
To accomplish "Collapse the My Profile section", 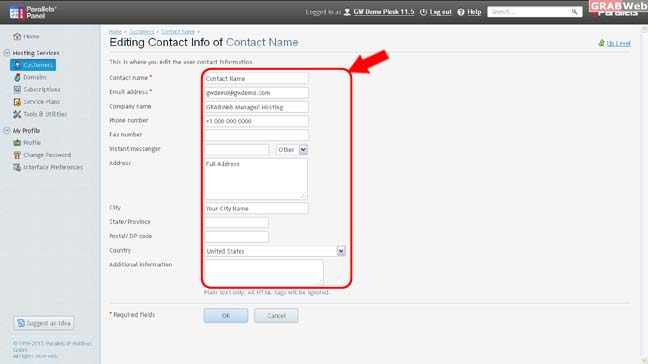I will click(x=7, y=131).
